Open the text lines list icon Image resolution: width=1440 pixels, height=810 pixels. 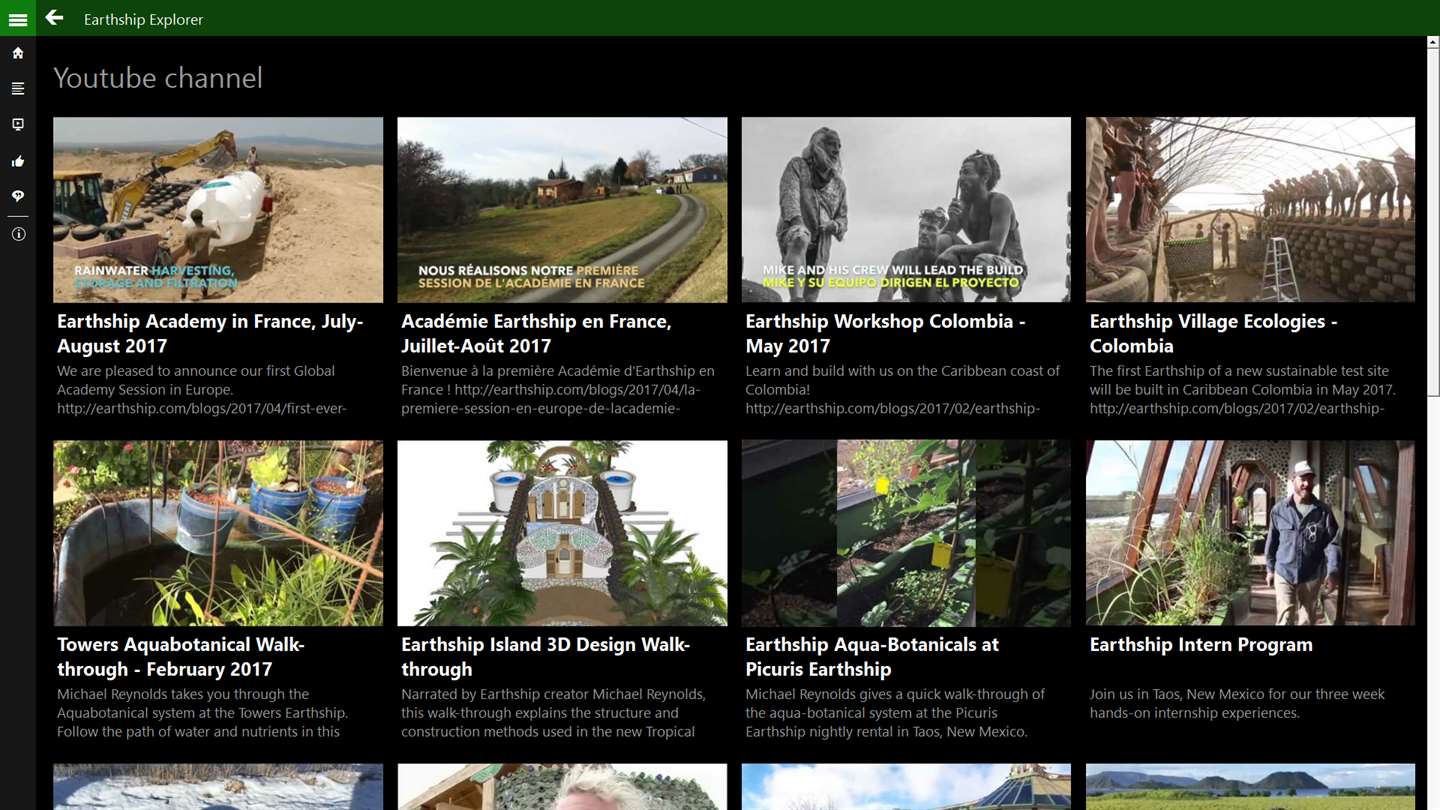click(18, 89)
